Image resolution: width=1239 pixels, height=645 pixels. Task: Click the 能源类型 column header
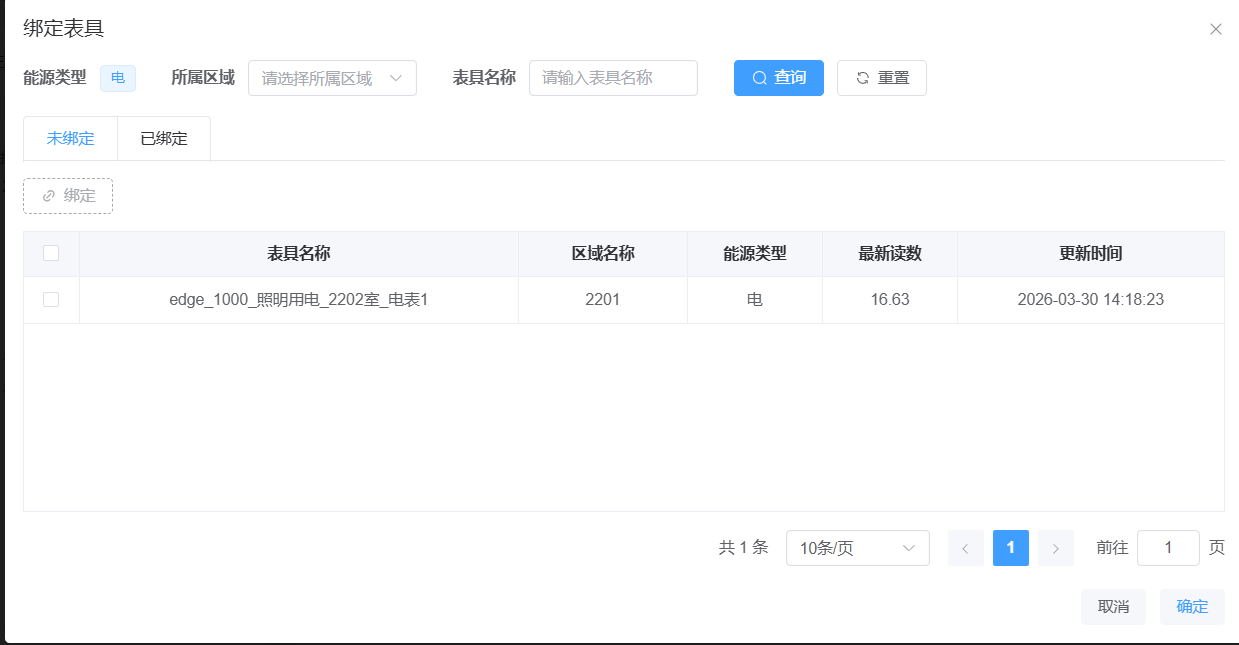tap(755, 254)
